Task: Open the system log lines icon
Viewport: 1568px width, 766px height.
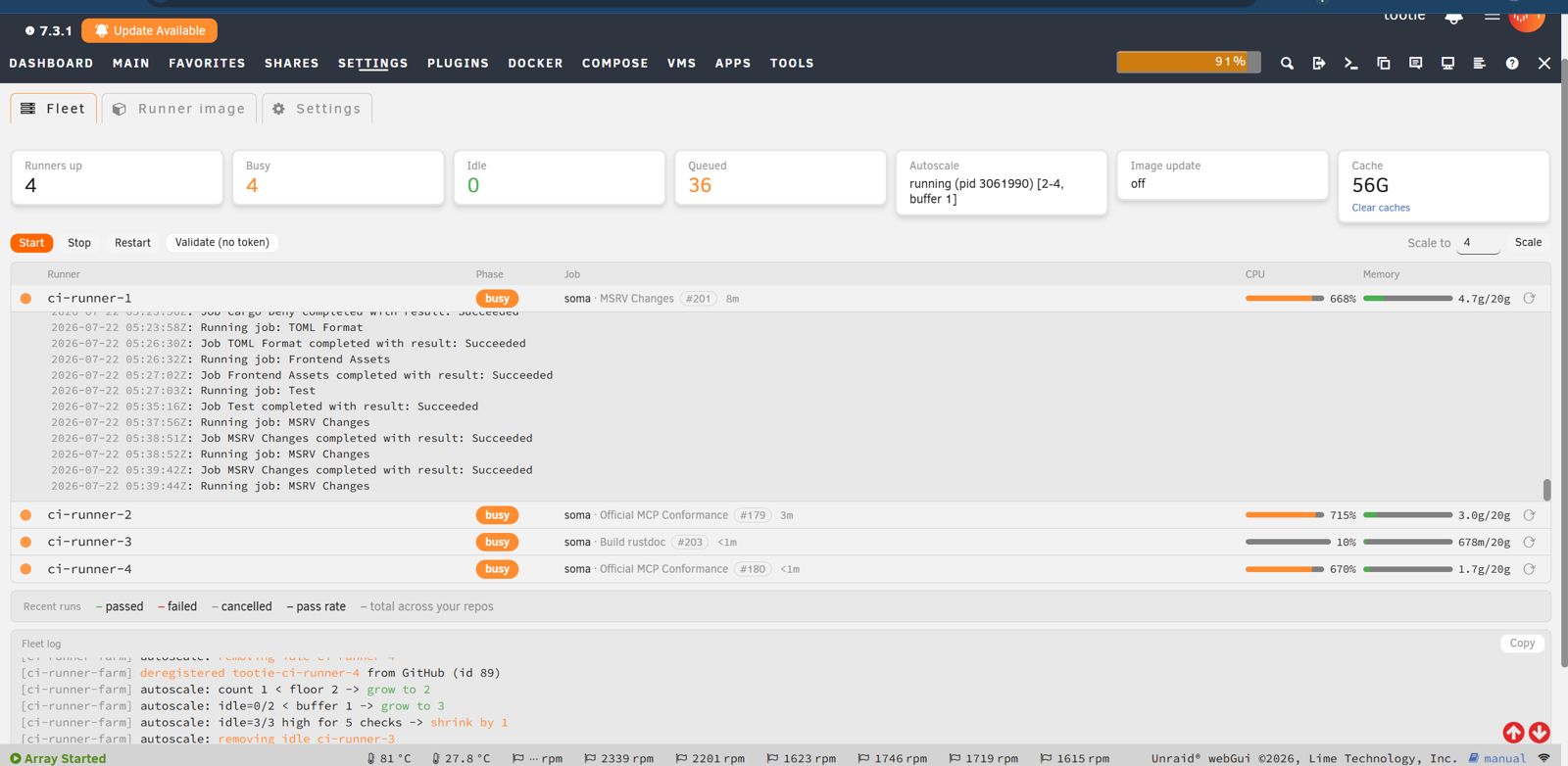Action: [1480, 64]
